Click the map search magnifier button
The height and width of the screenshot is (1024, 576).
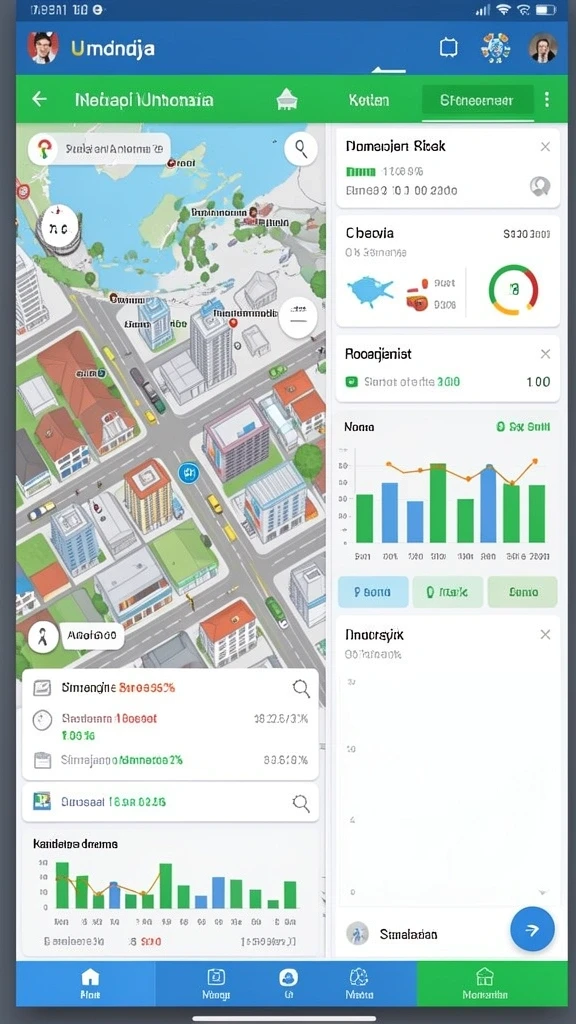coord(301,150)
